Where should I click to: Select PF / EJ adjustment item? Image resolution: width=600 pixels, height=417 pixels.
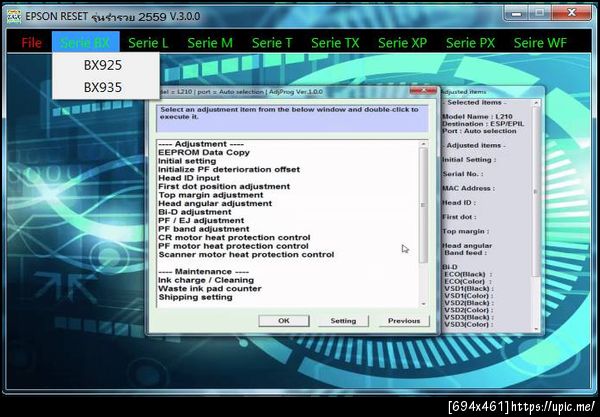point(201,220)
